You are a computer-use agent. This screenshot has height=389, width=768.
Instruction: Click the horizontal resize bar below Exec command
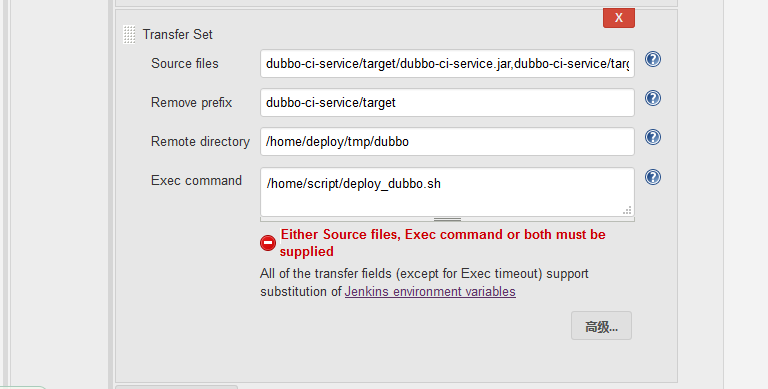447,219
